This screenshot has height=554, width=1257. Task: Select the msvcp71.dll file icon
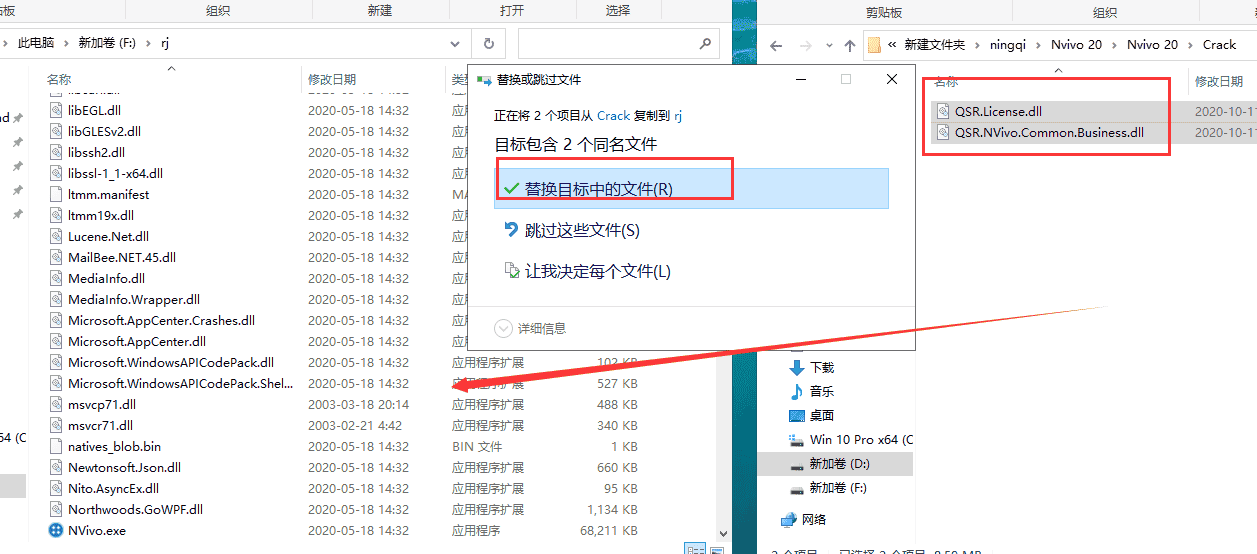coord(56,404)
